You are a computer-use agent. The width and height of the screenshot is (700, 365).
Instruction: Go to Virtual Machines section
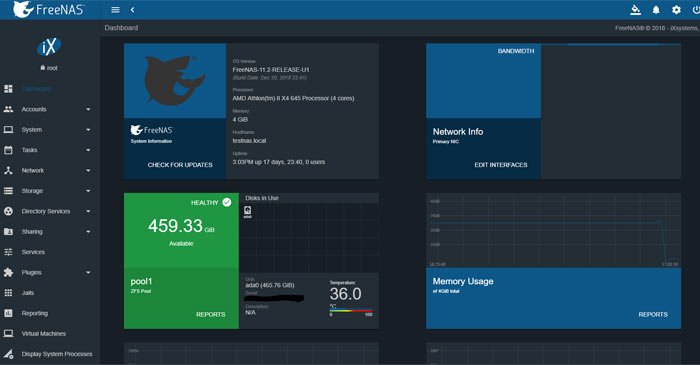(x=43, y=333)
